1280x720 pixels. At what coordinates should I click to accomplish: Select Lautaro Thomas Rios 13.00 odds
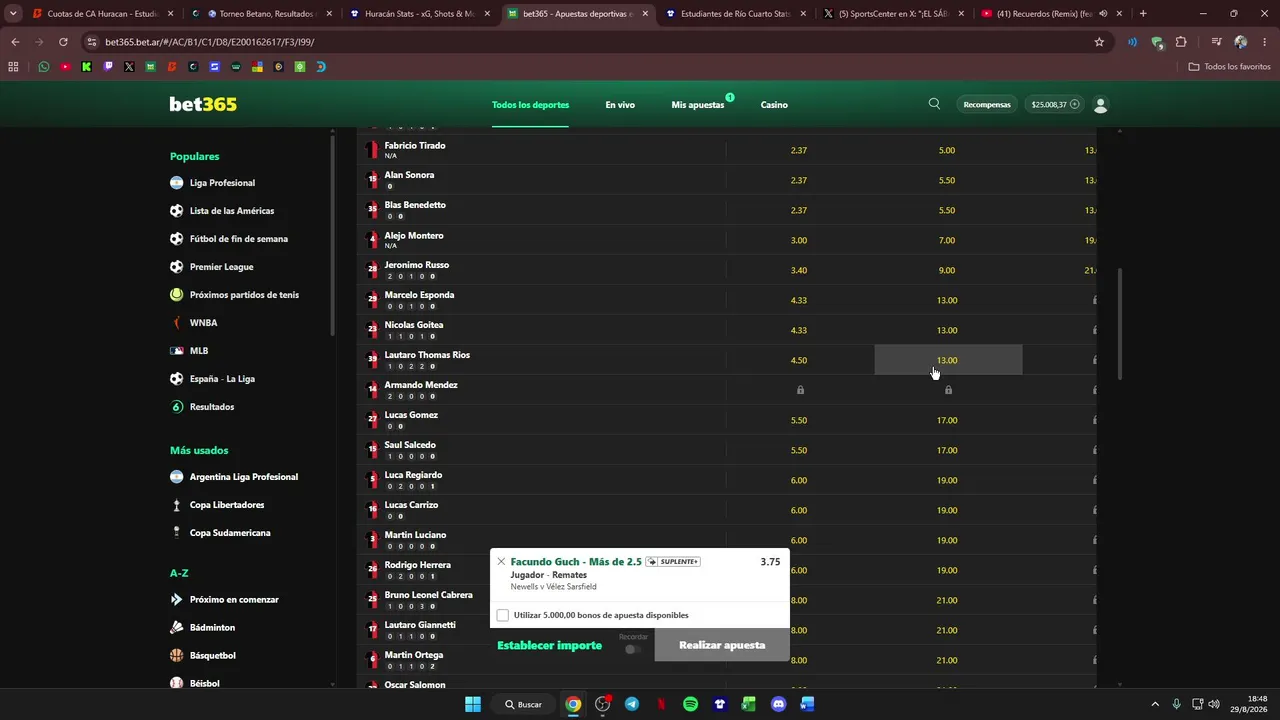(947, 360)
